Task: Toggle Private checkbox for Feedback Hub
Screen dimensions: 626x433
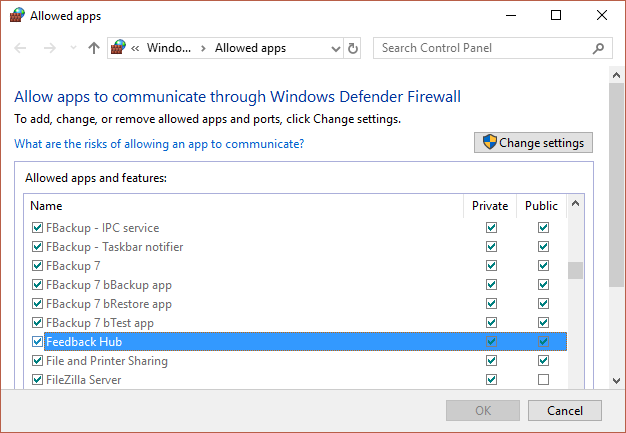Action: point(491,342)
